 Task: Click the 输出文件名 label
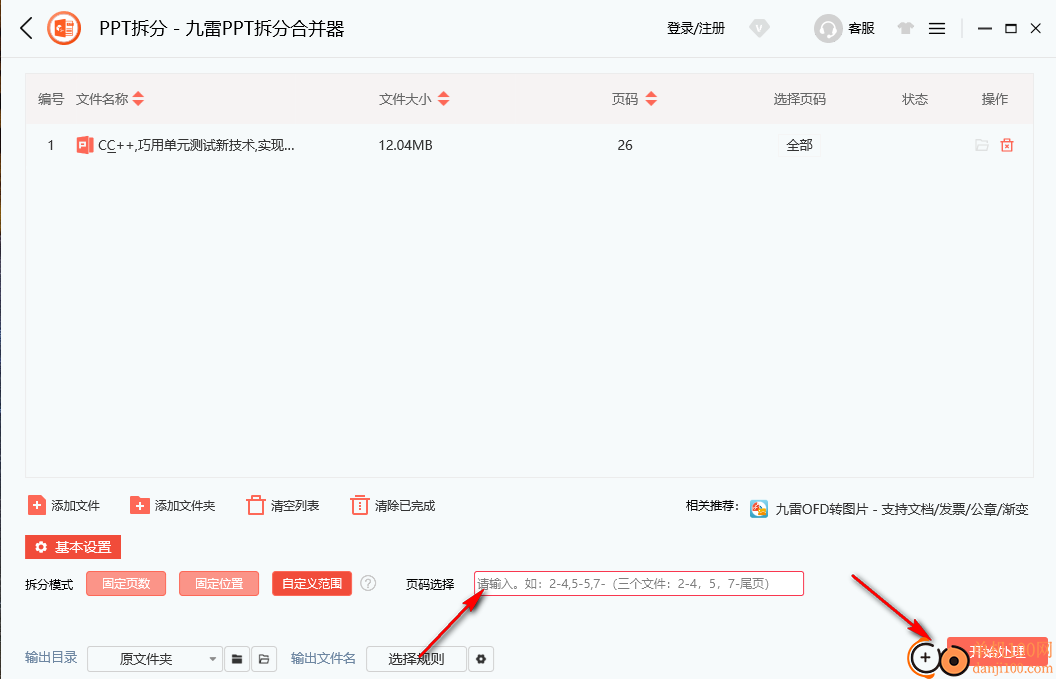click(x=323, y=657)
